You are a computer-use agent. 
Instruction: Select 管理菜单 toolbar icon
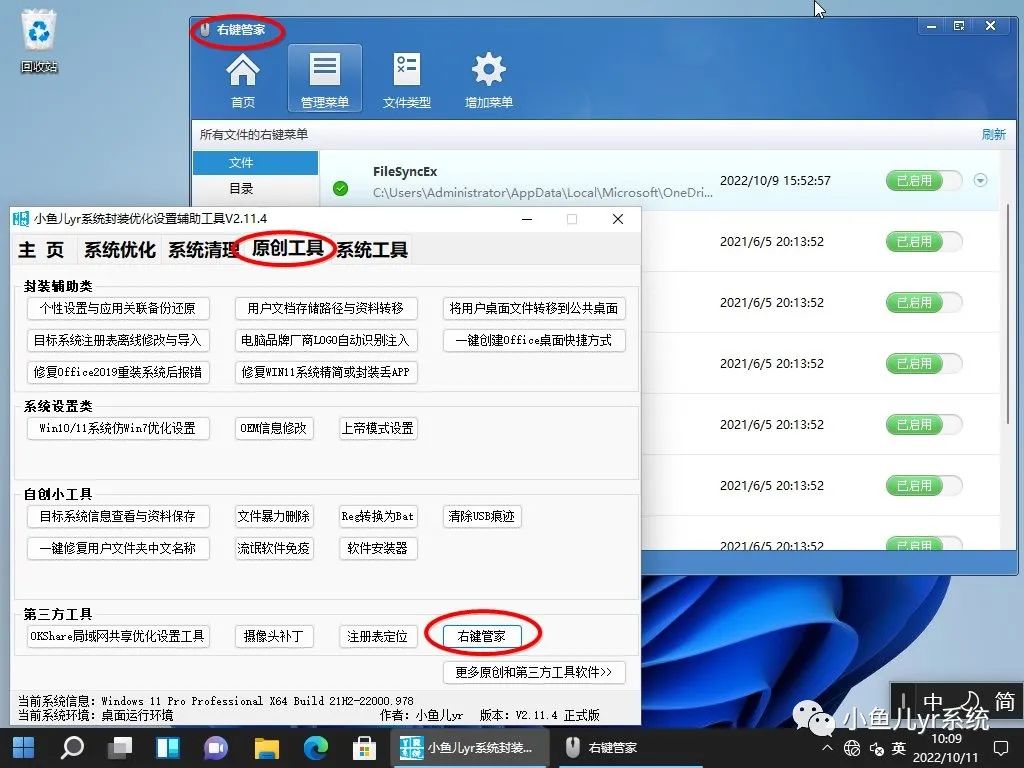[325, 80]
